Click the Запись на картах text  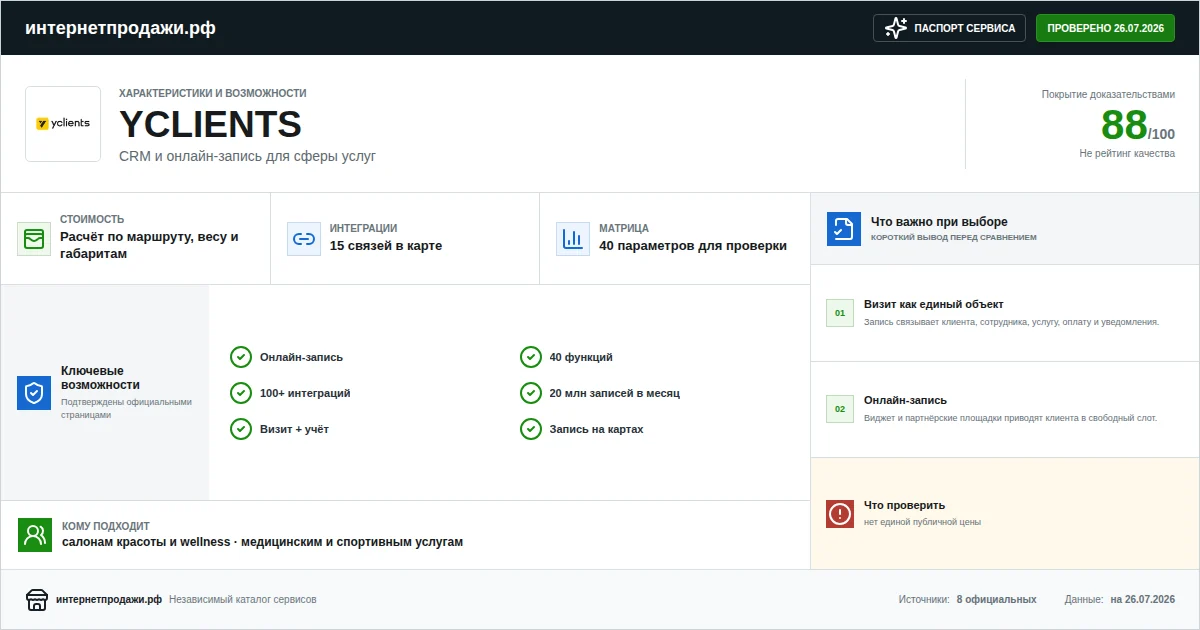[597, 429]
